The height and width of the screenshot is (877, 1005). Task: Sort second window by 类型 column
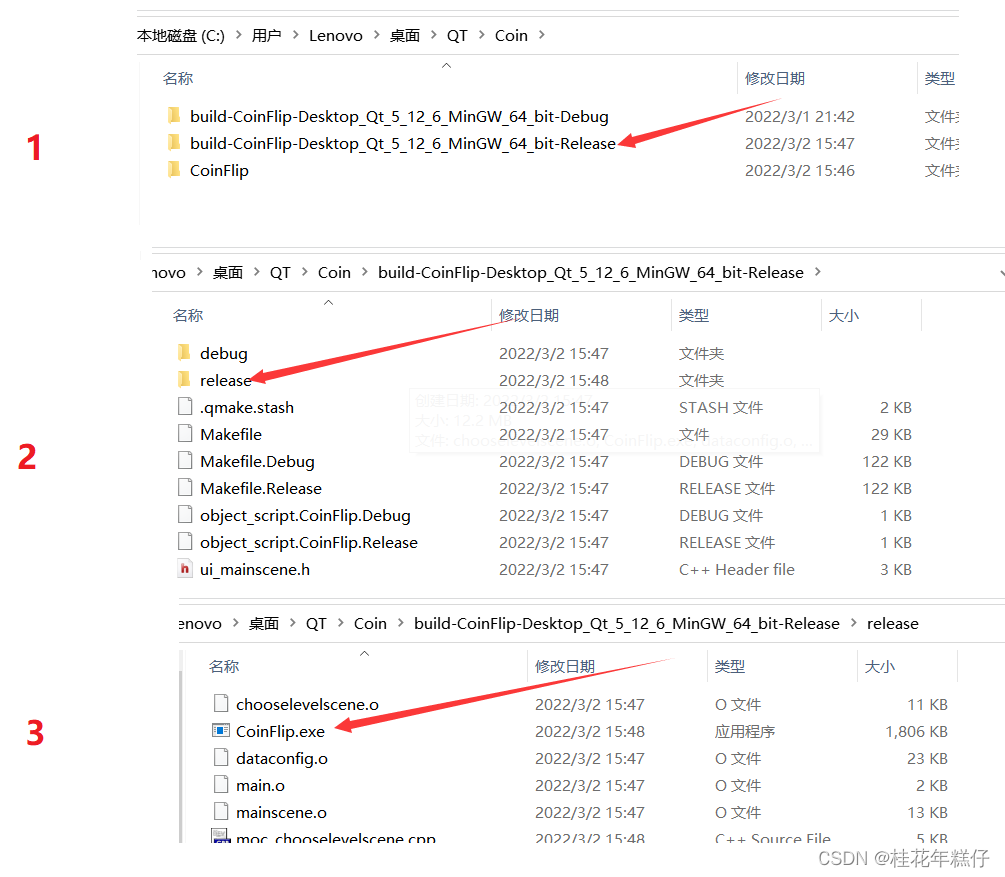(x=694, y=315)
